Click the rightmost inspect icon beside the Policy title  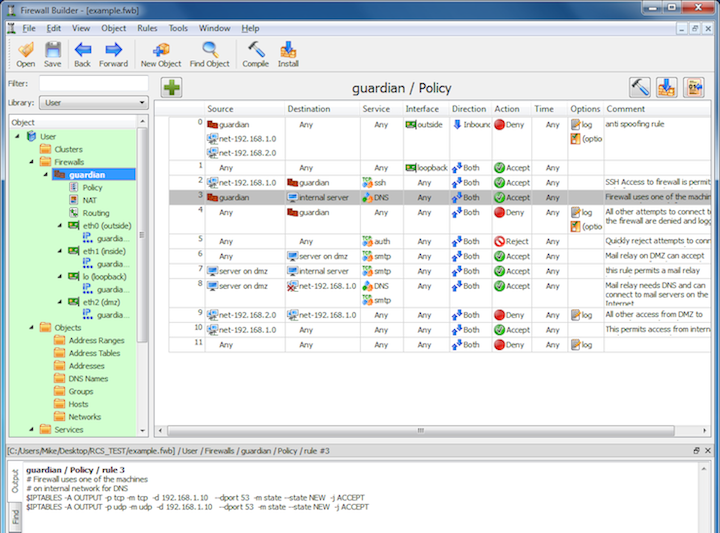pyautogui.click(x=694, y=87)
